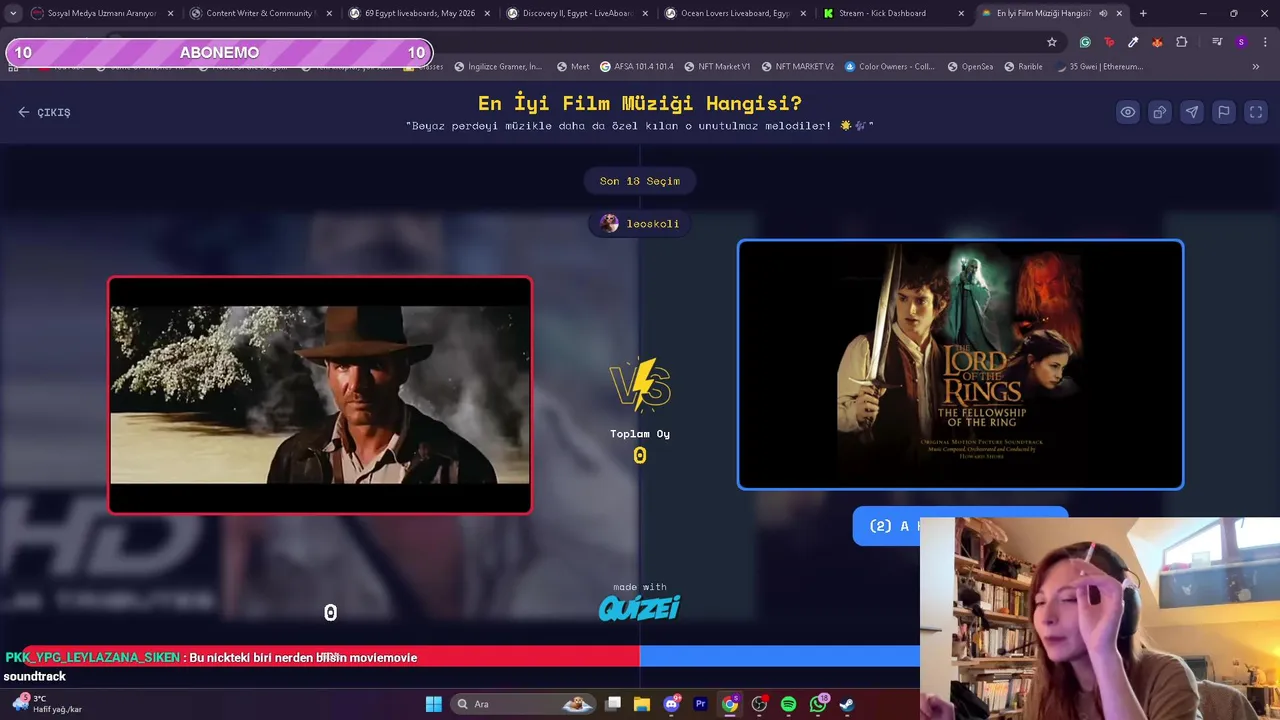Open File Explorer from taskbar

[642, 704]
